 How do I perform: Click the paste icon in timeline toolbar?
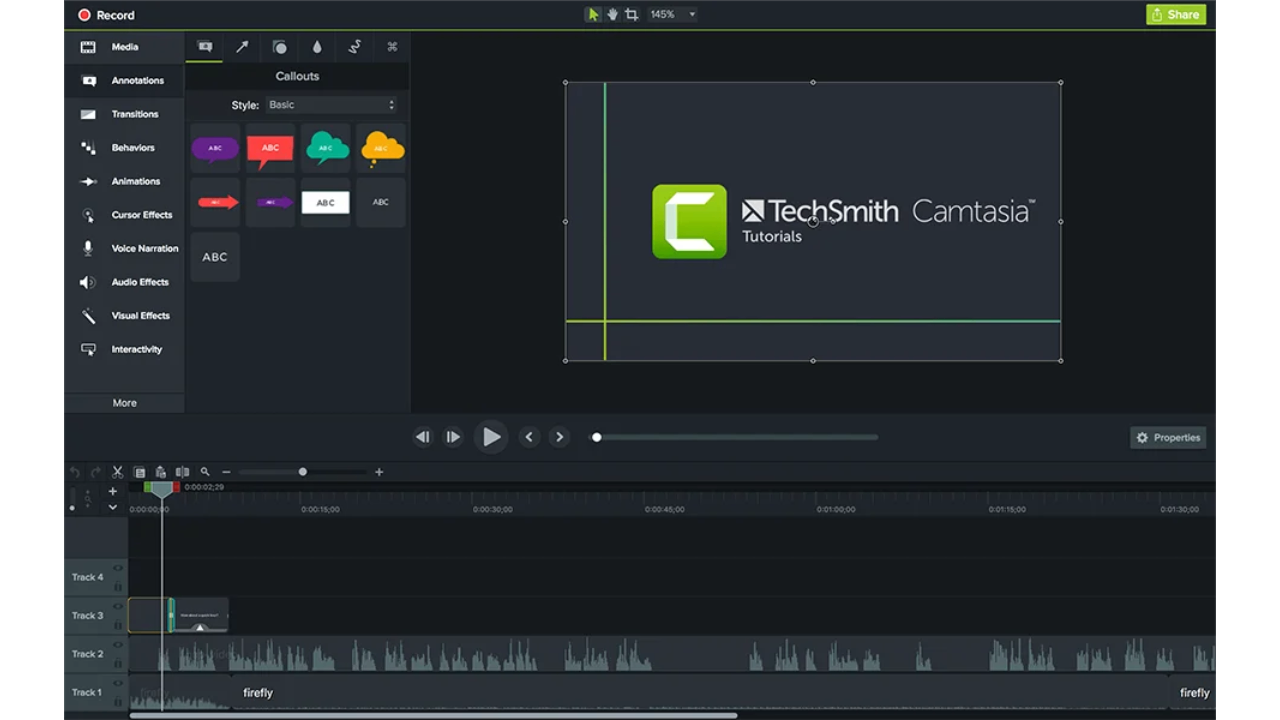161,471
